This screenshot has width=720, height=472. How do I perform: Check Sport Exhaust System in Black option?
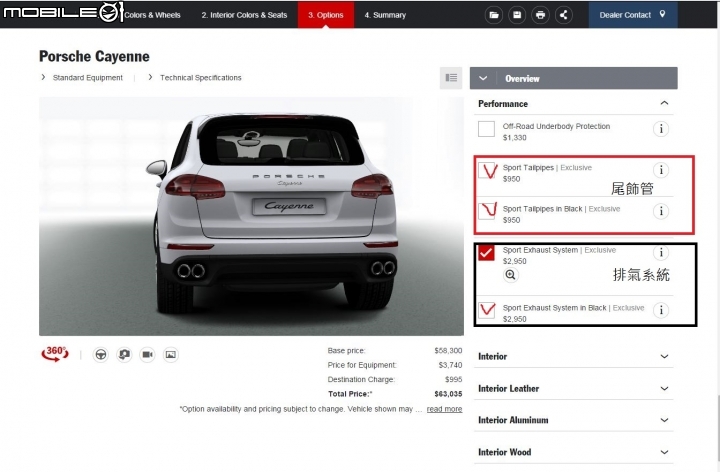pos(486,310)
